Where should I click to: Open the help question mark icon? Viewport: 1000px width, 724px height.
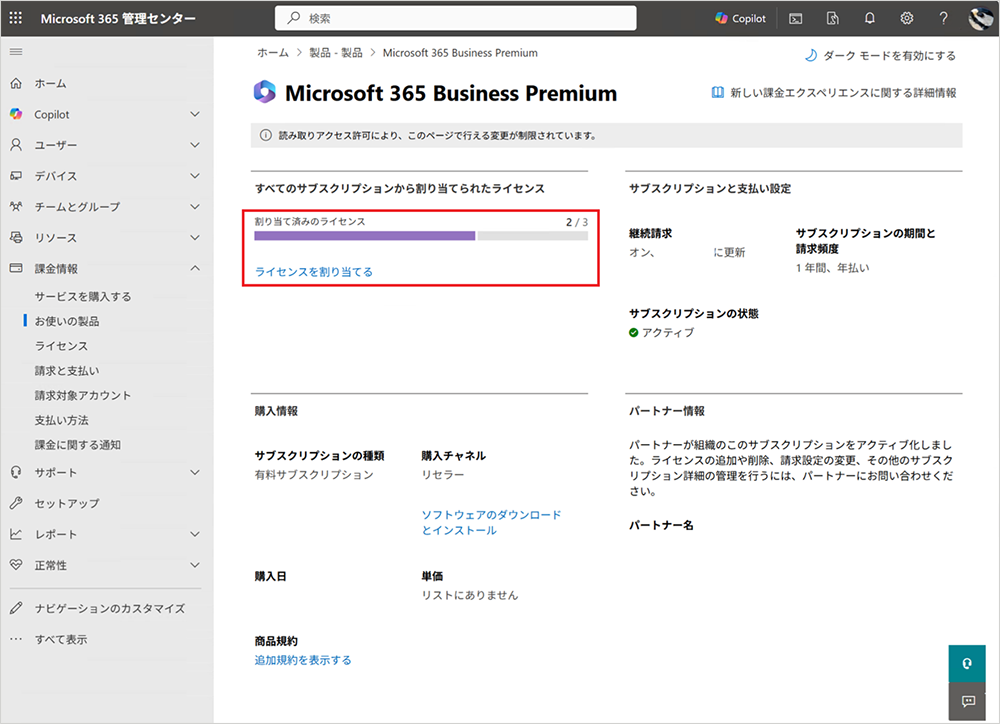[x=943, y=18]
